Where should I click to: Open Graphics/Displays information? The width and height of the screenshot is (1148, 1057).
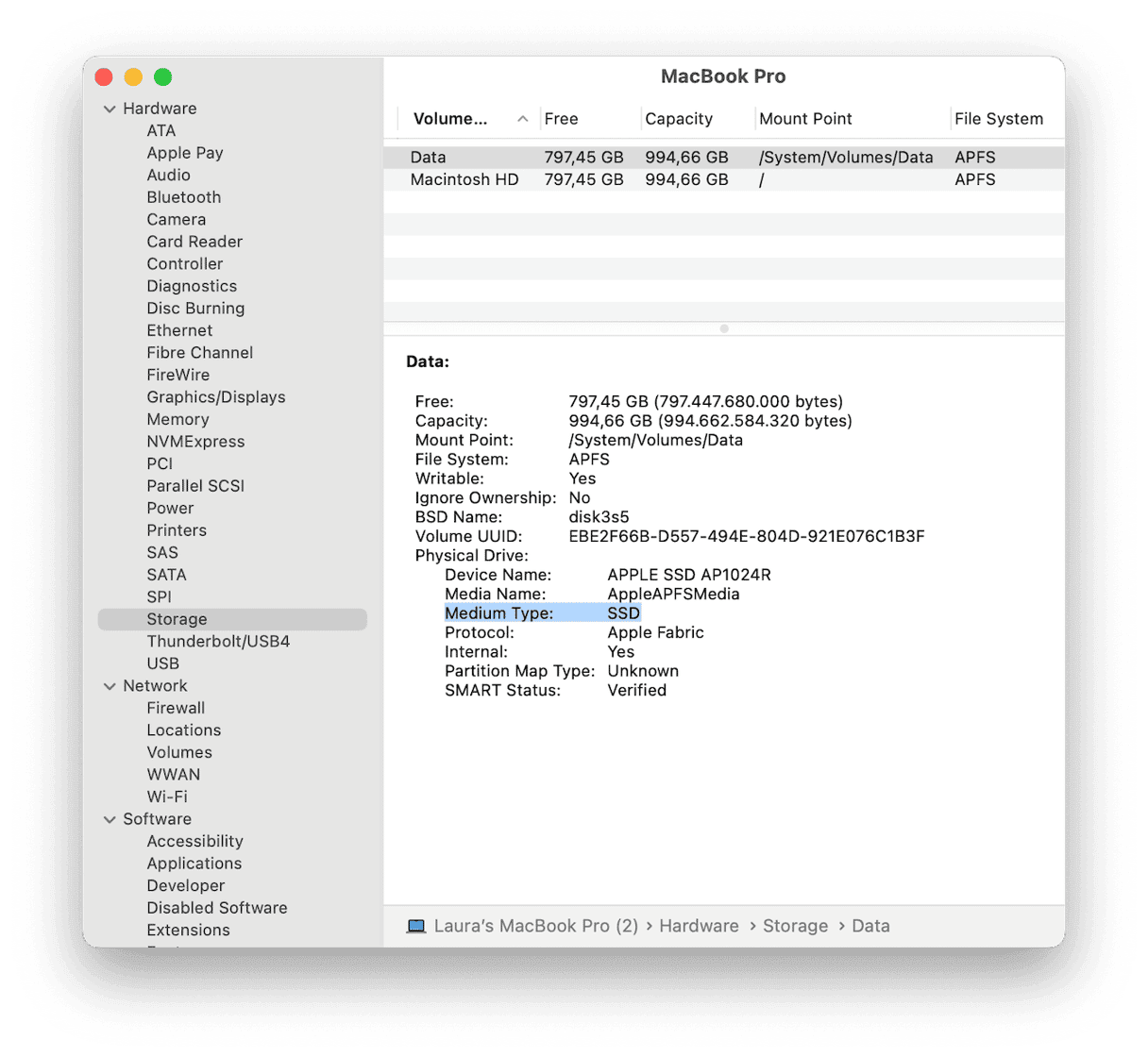216,396
